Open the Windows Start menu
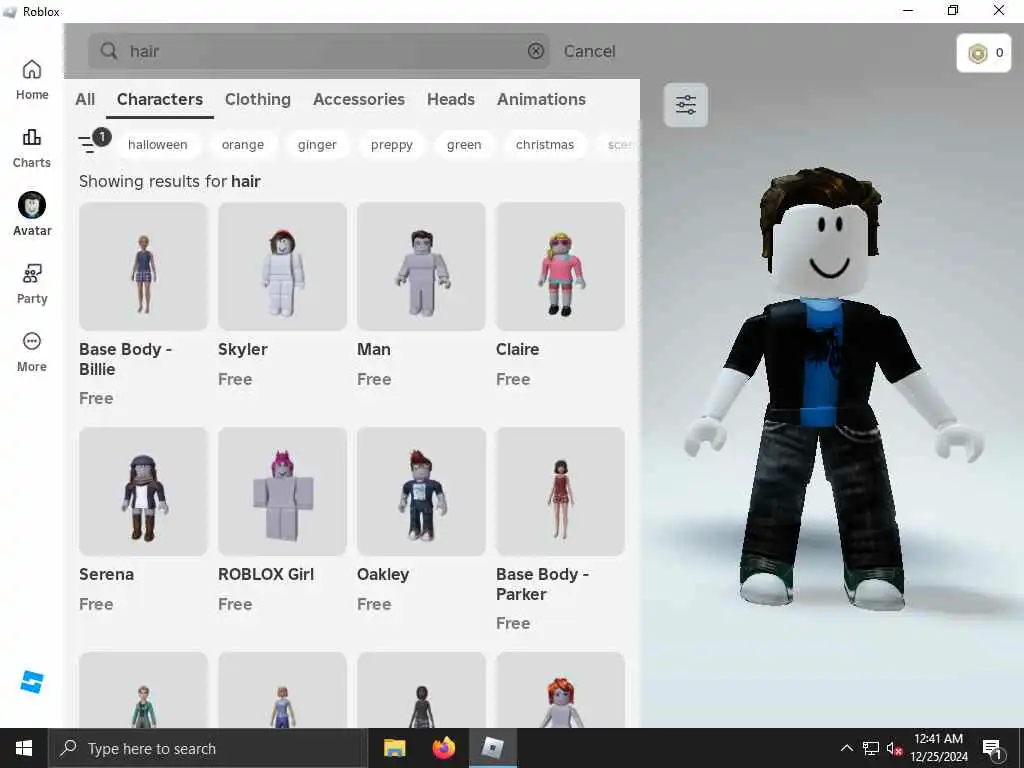 [24, 748]
